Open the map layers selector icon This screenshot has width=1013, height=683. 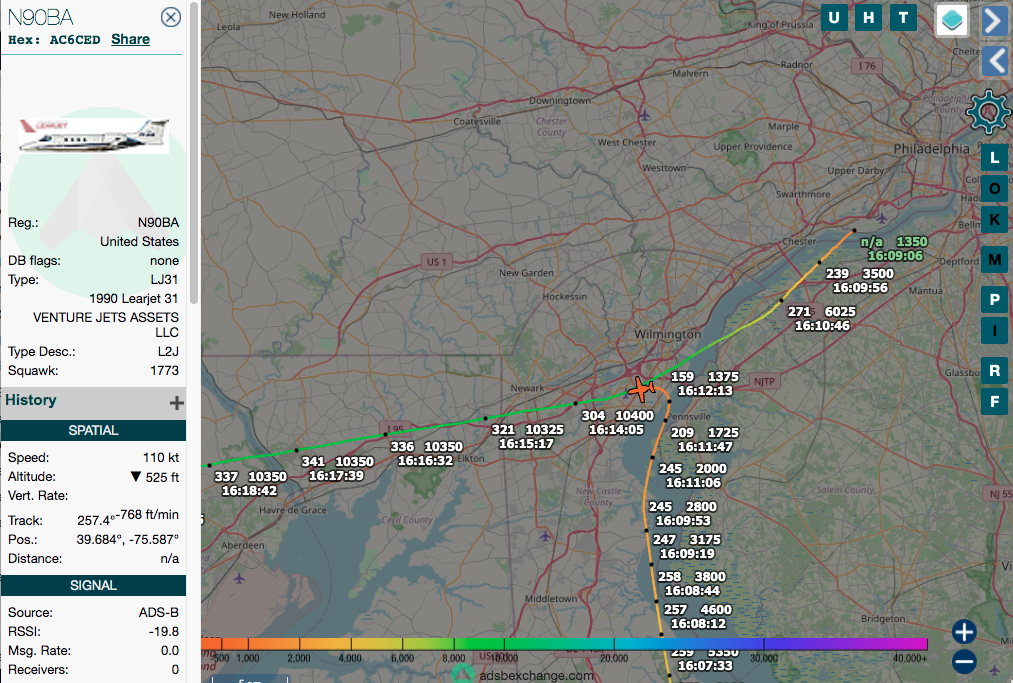click(952, 20)
